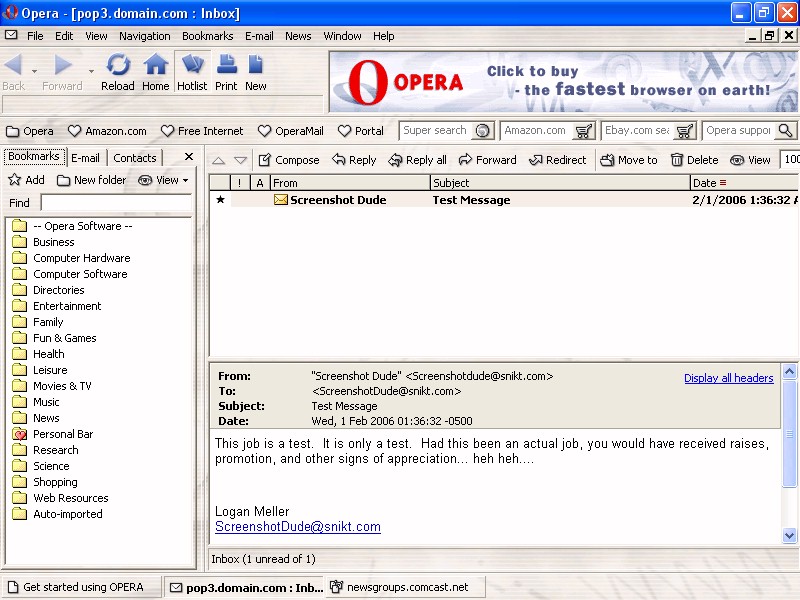Select the Bookmarks hotlist tab
The image size is (800, 600).
tap(34, 157)
